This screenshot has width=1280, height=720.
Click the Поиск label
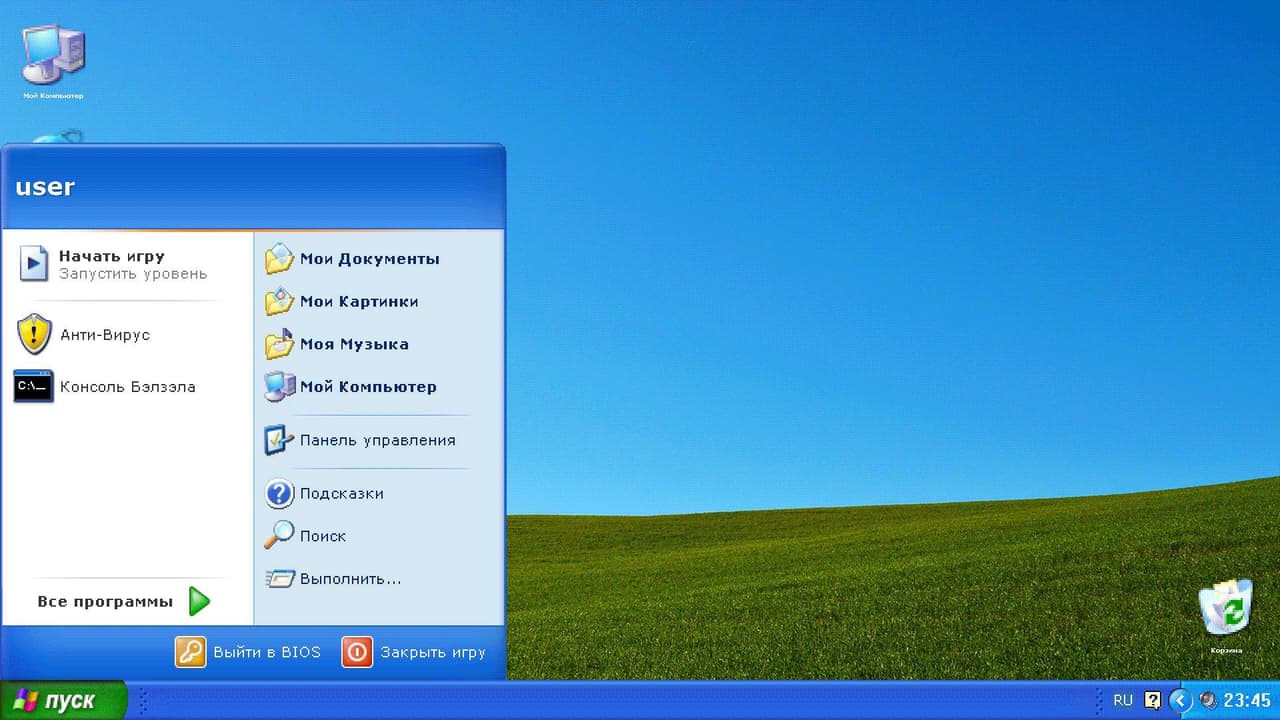tap(323, 536)
